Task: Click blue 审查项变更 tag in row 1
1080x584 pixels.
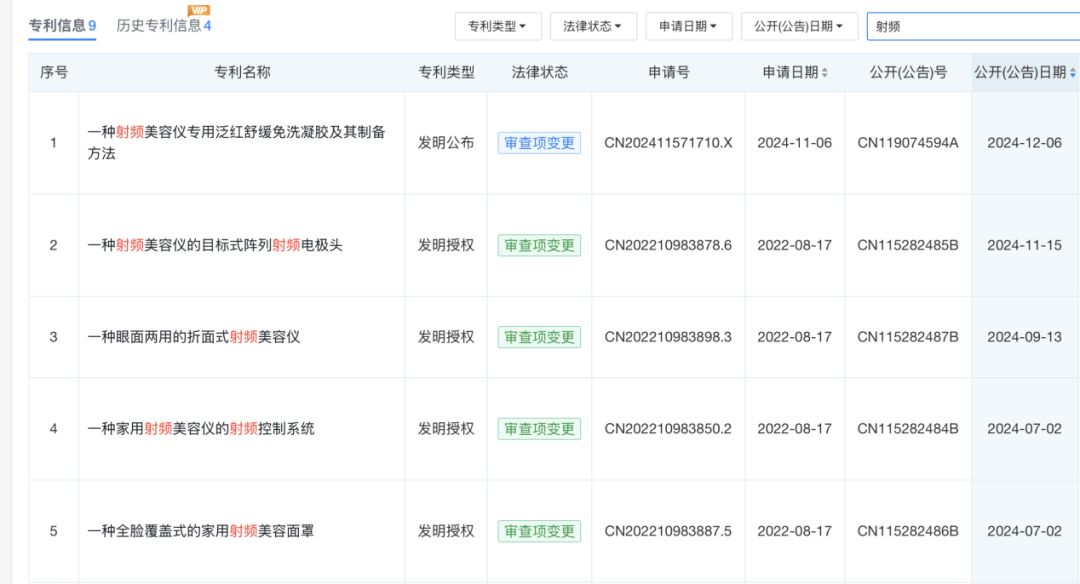Action: pos(539,143)
